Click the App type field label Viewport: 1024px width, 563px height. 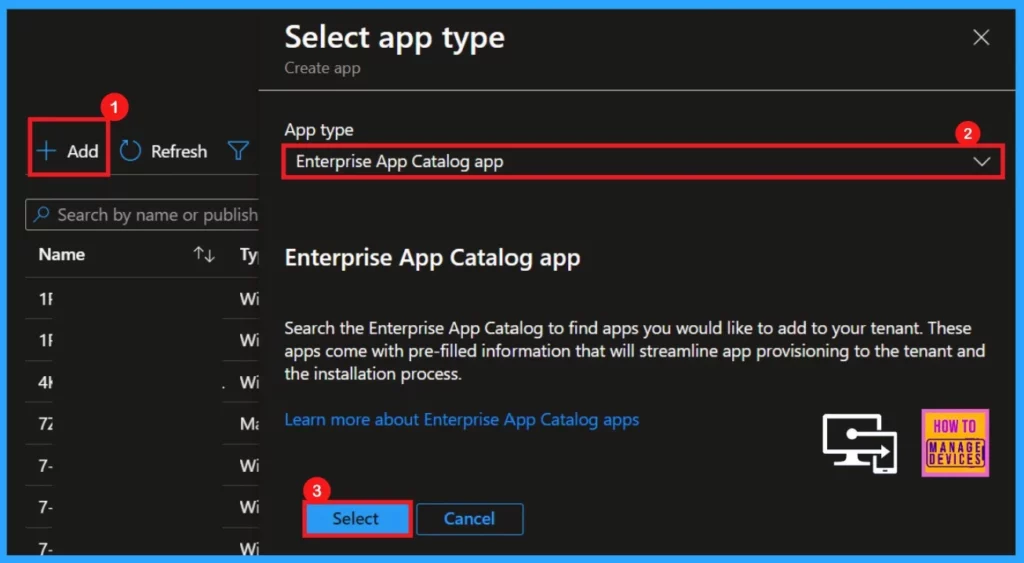pos(319,130)
